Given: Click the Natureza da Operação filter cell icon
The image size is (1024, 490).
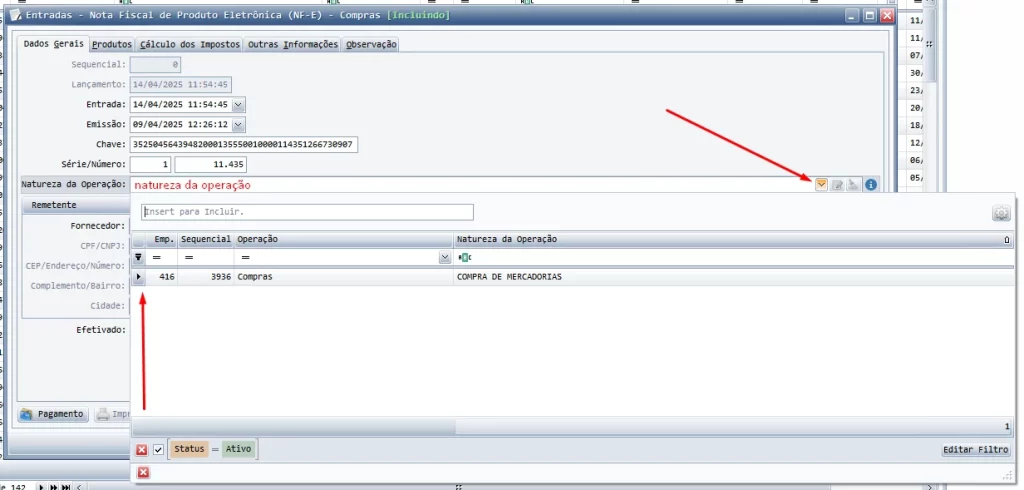Looking at the screenshot, I should [464, 258].
